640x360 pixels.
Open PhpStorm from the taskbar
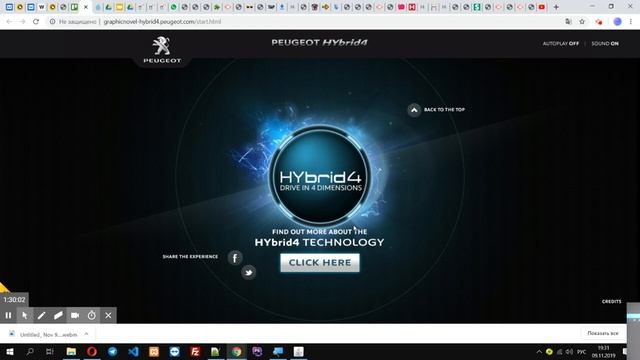coord(257,351)
